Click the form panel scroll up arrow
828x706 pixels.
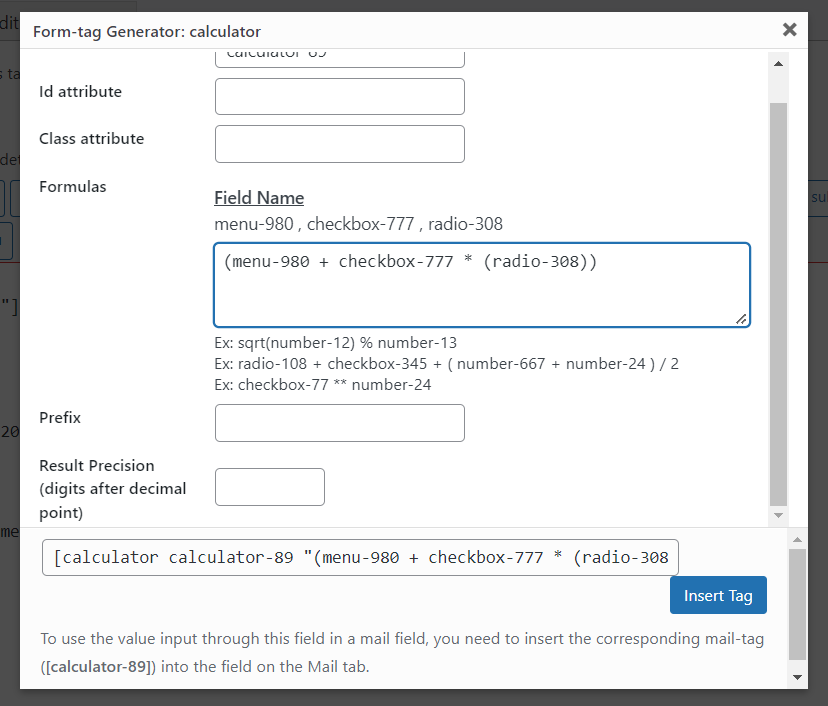(x=778, y=64)
